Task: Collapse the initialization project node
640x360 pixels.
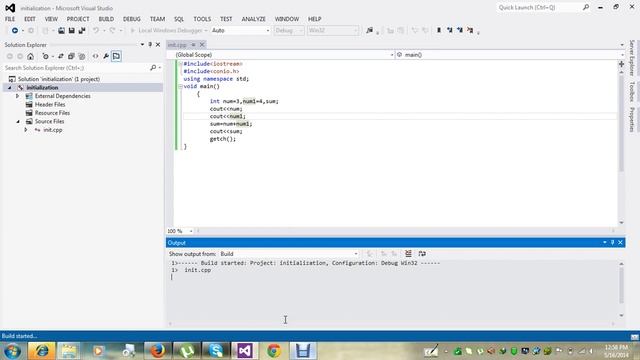Action: [9, 88]
